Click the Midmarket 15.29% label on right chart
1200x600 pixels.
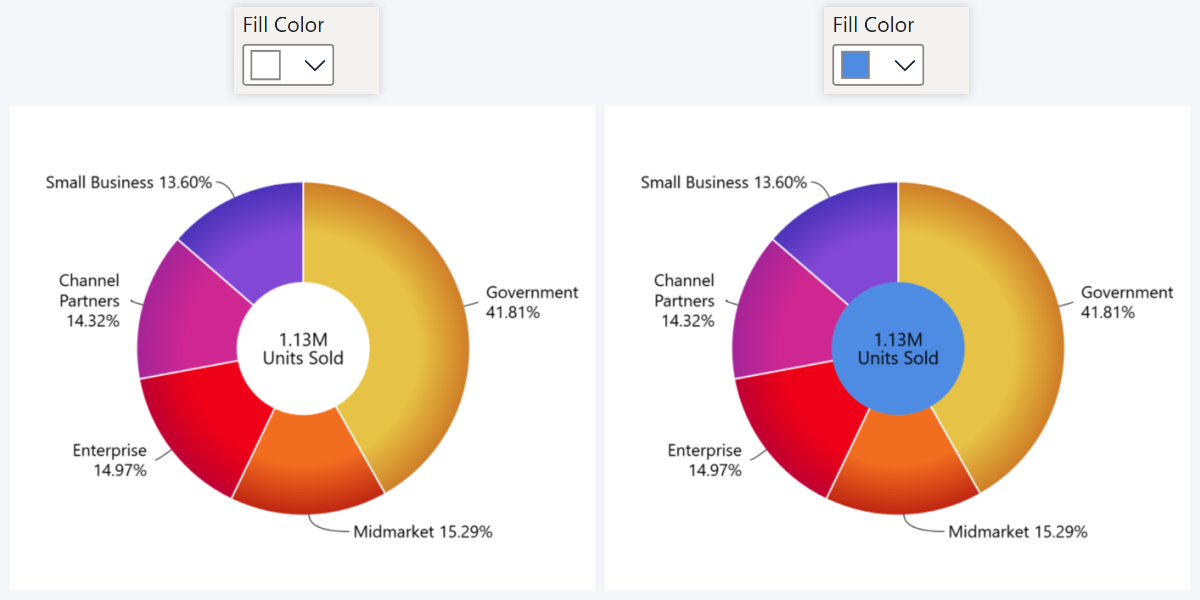(x=1017, y=531)
